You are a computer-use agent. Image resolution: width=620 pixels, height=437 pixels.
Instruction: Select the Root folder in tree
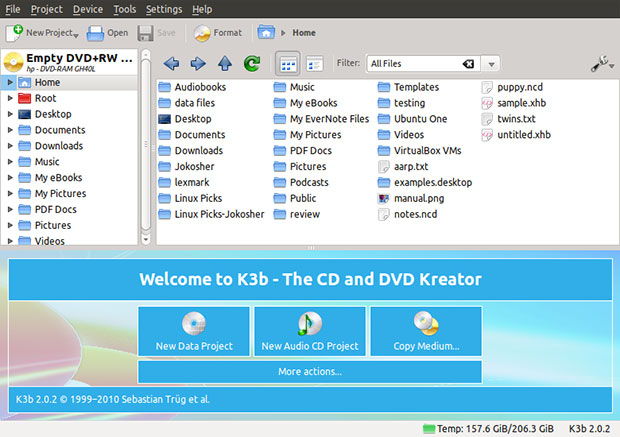tap(38, 98)
